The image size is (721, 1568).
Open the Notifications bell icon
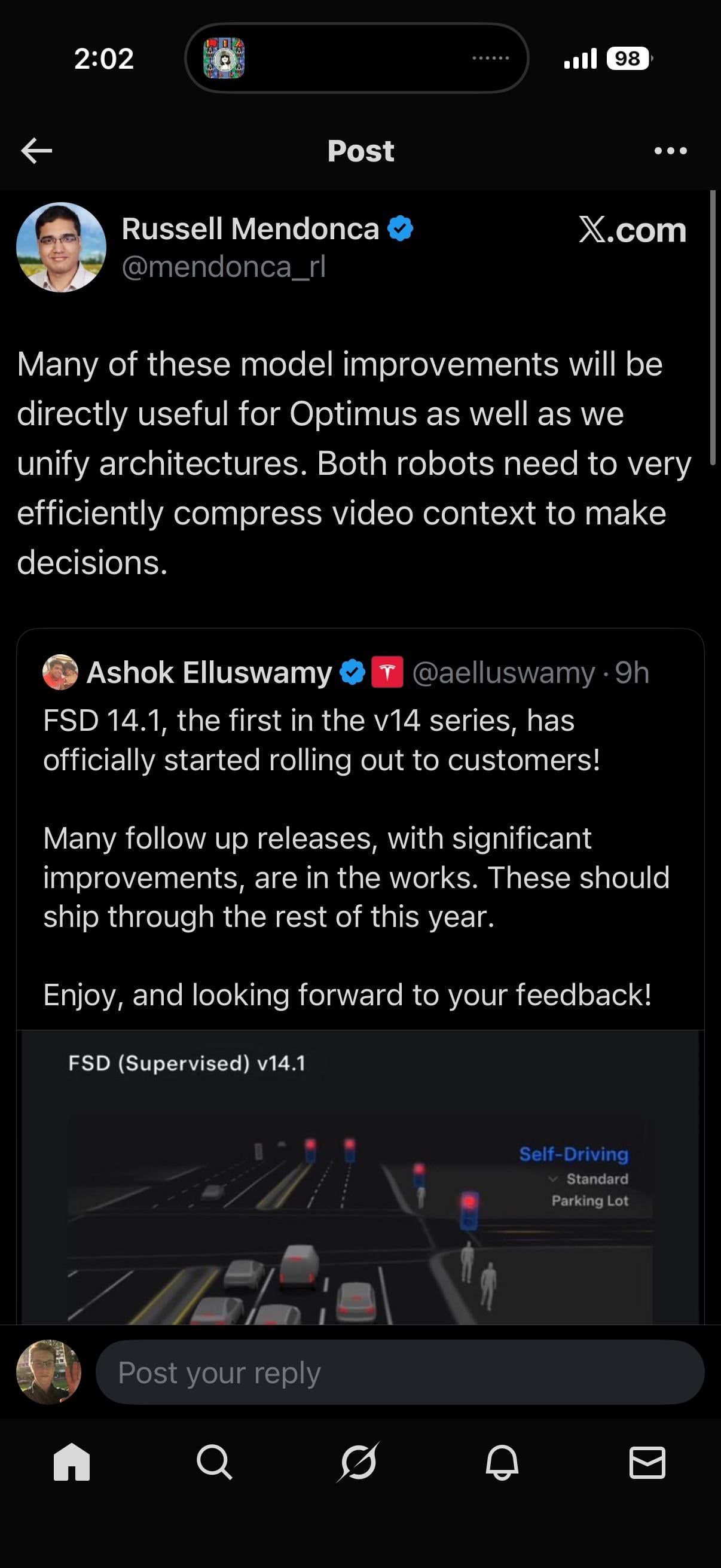(502, 1462)
